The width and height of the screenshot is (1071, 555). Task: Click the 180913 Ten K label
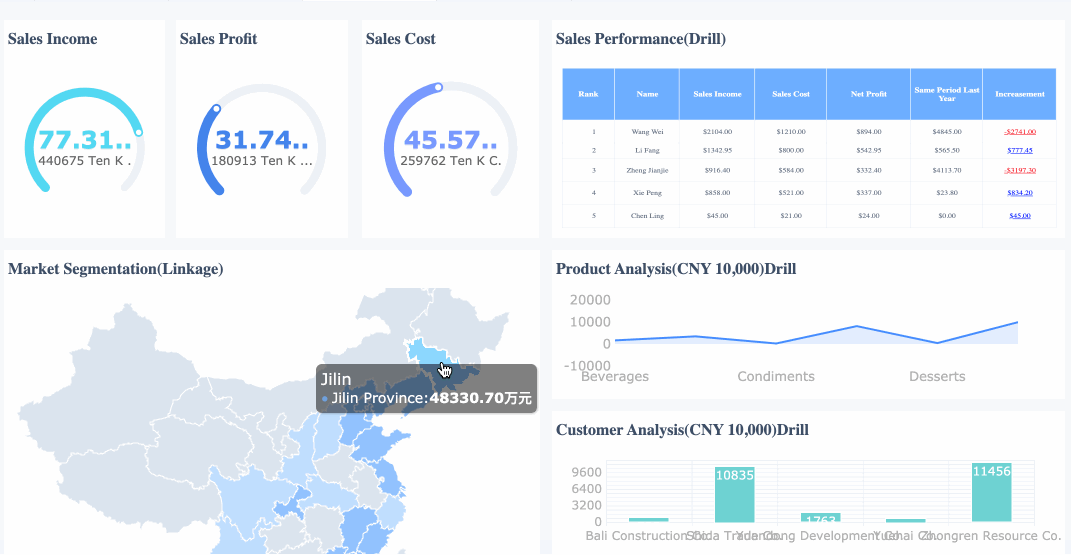(262, 161)
